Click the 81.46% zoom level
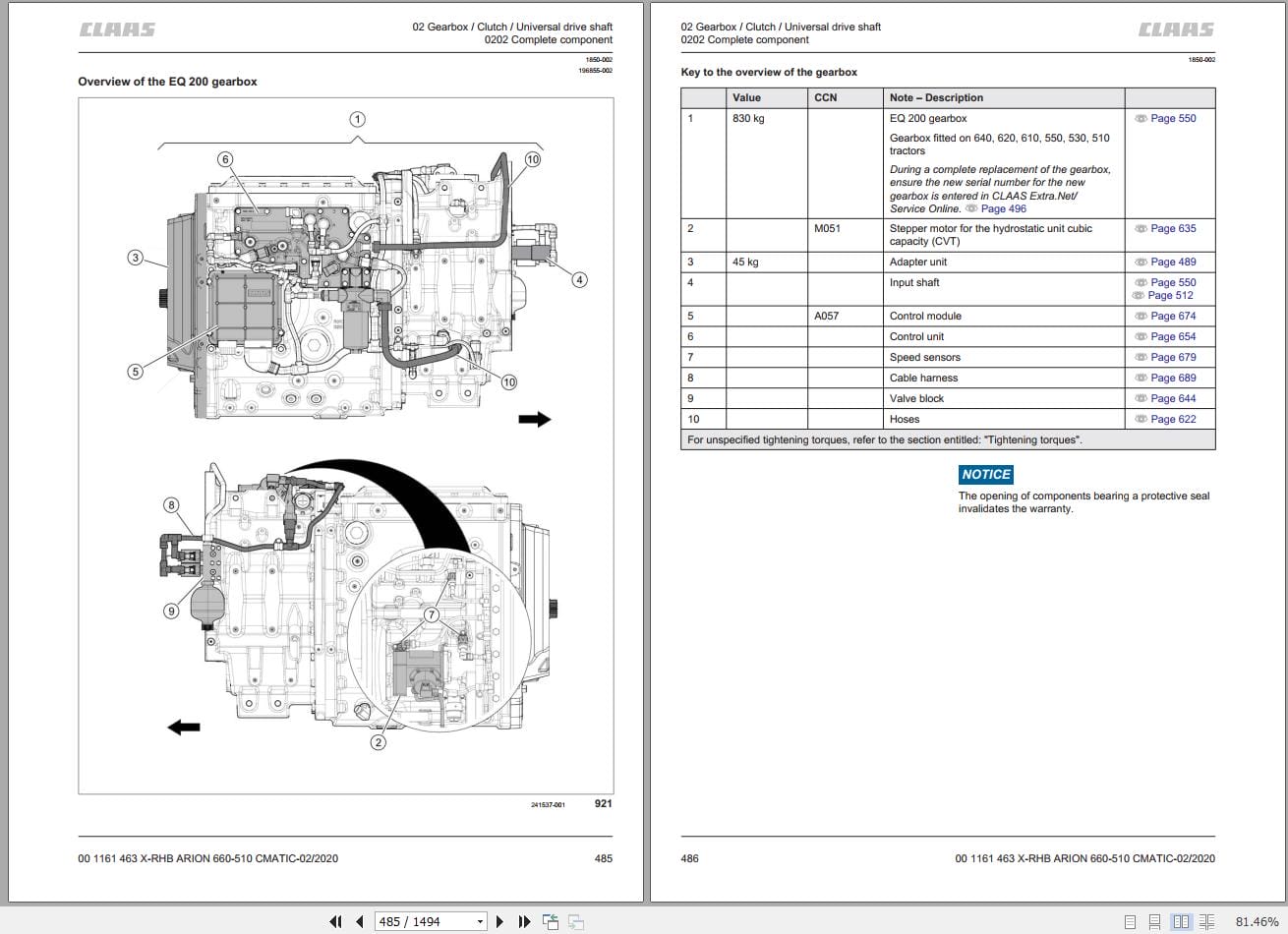Image resolution: width=1288 pixels, height=934 pixels. 1257,922
